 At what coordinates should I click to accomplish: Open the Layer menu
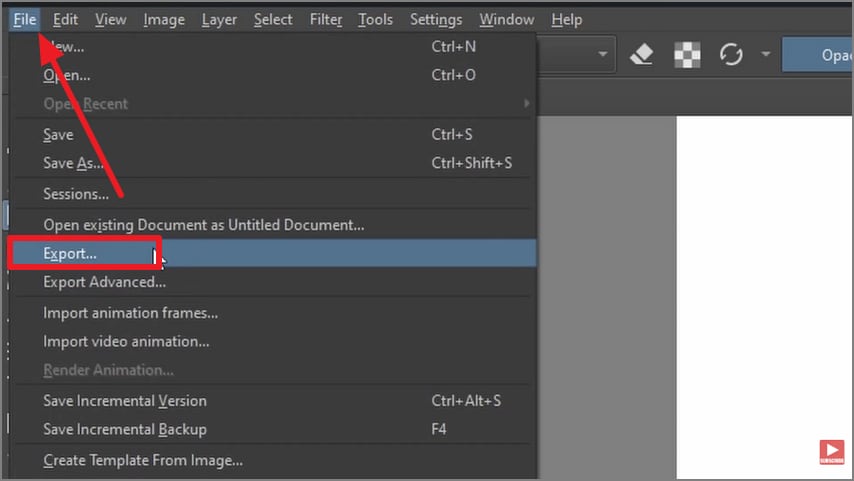(x=219, y=20)
